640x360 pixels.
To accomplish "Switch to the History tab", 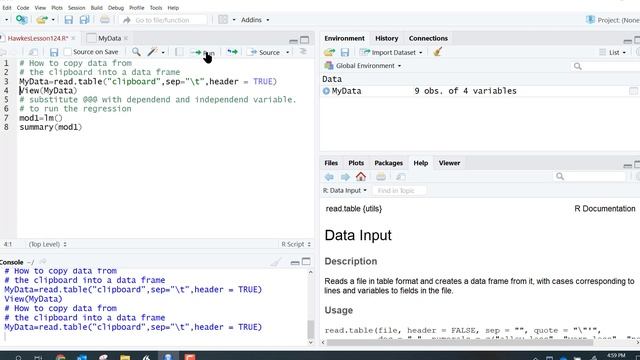I will pyautogui.click(x=387, y=38).
